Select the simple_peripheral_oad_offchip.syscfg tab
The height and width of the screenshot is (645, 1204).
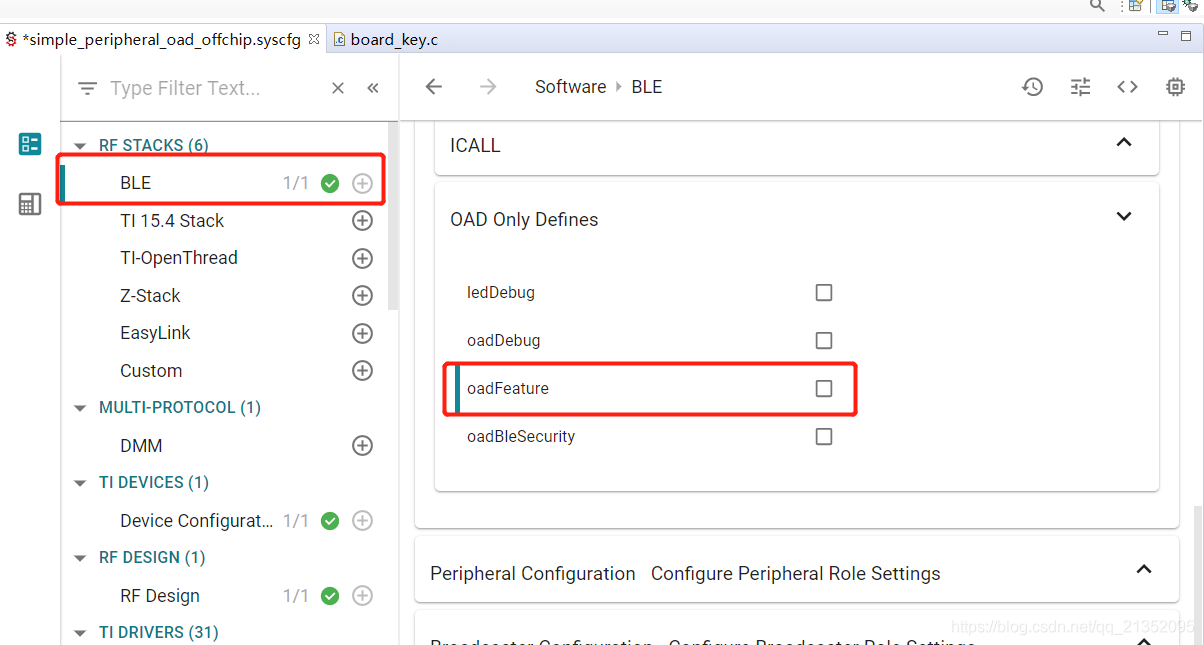160,40
